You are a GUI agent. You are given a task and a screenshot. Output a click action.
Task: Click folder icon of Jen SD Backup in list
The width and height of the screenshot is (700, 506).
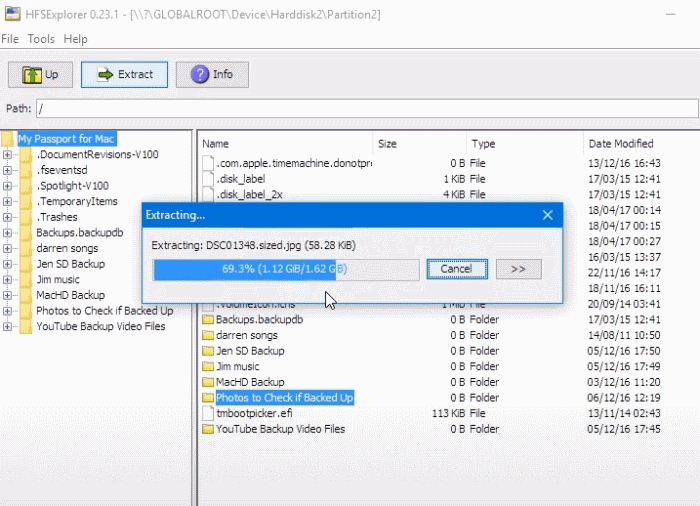click(x=208, y=351)
